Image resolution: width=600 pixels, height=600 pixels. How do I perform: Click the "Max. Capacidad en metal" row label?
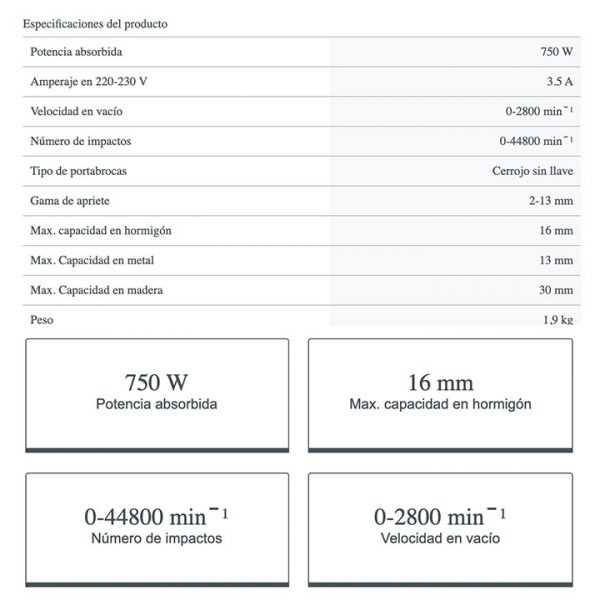92,260
